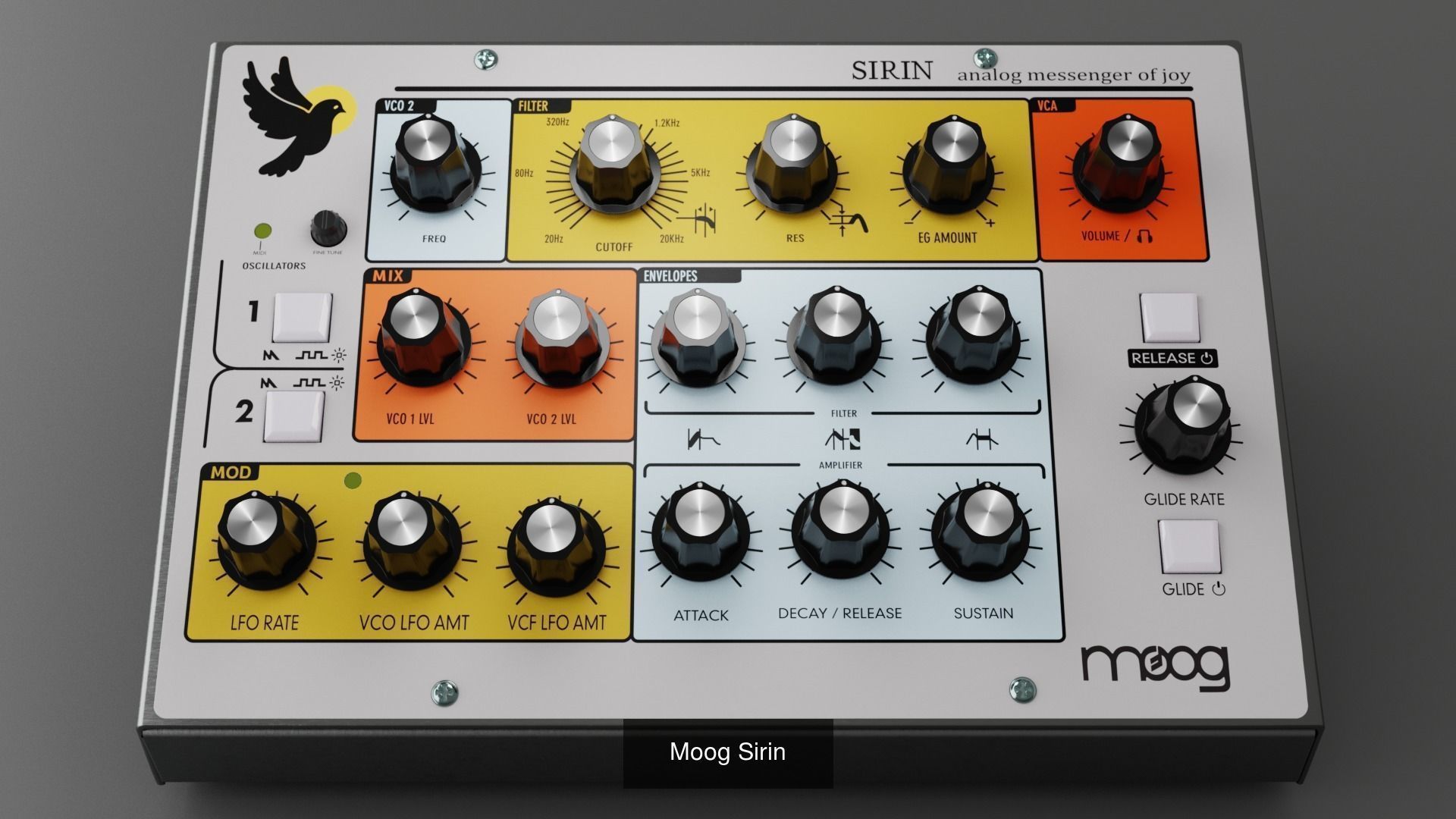1456x819 pixels.
Task: Click 'analog messenger of joy' tagline
Action: click(1074, 75)
